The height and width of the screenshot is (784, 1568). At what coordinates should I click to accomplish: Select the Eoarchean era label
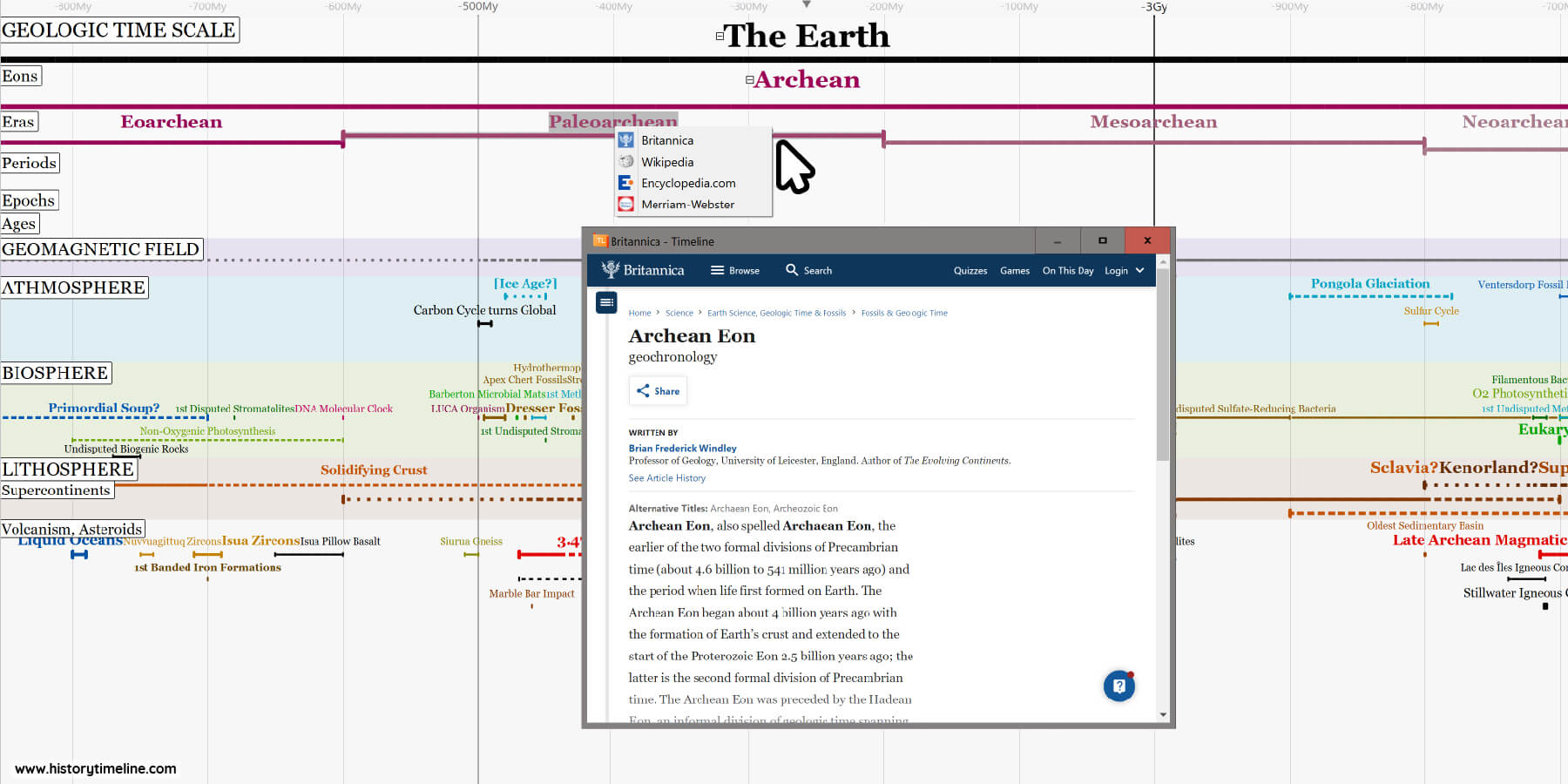(172, 122)
